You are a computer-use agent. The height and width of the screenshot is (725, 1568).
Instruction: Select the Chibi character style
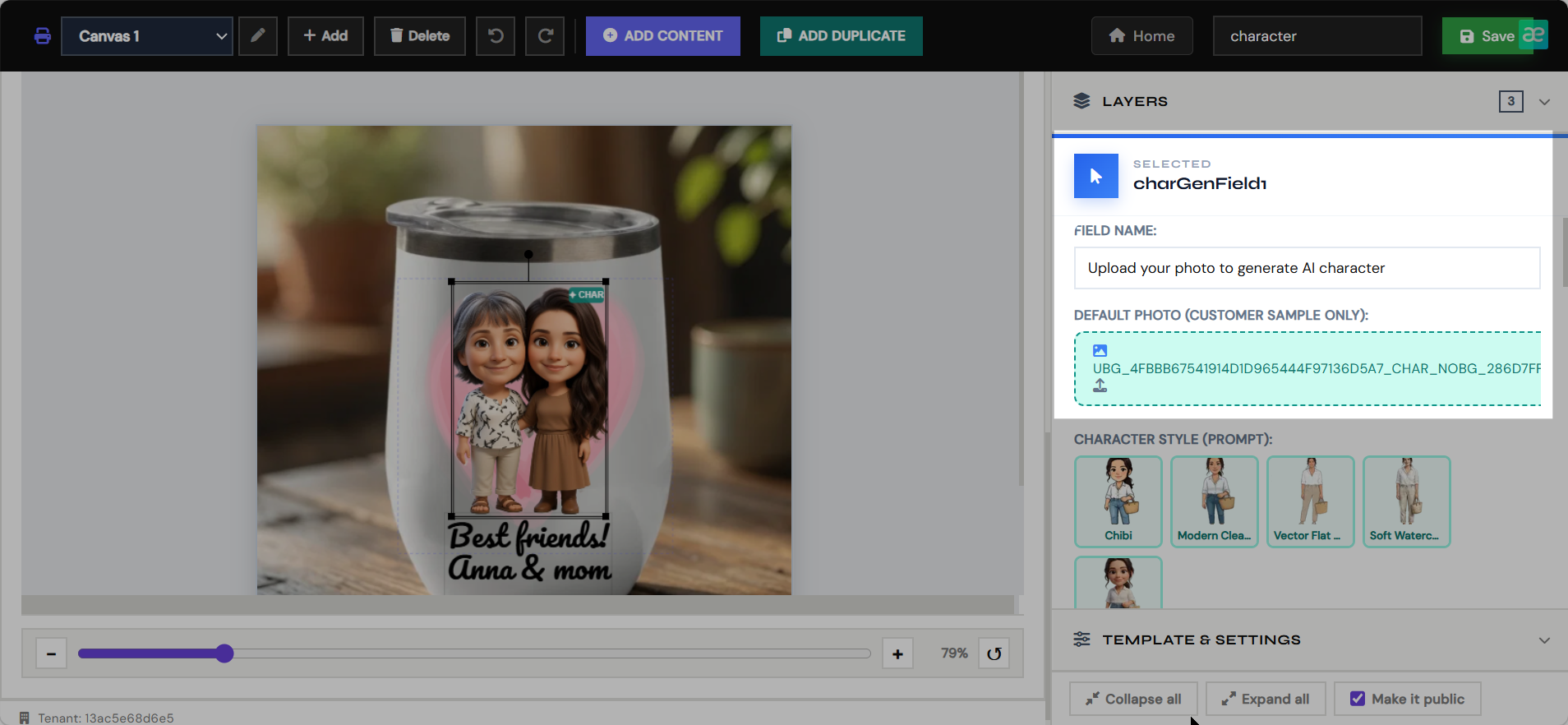(x=1118, y=501)
